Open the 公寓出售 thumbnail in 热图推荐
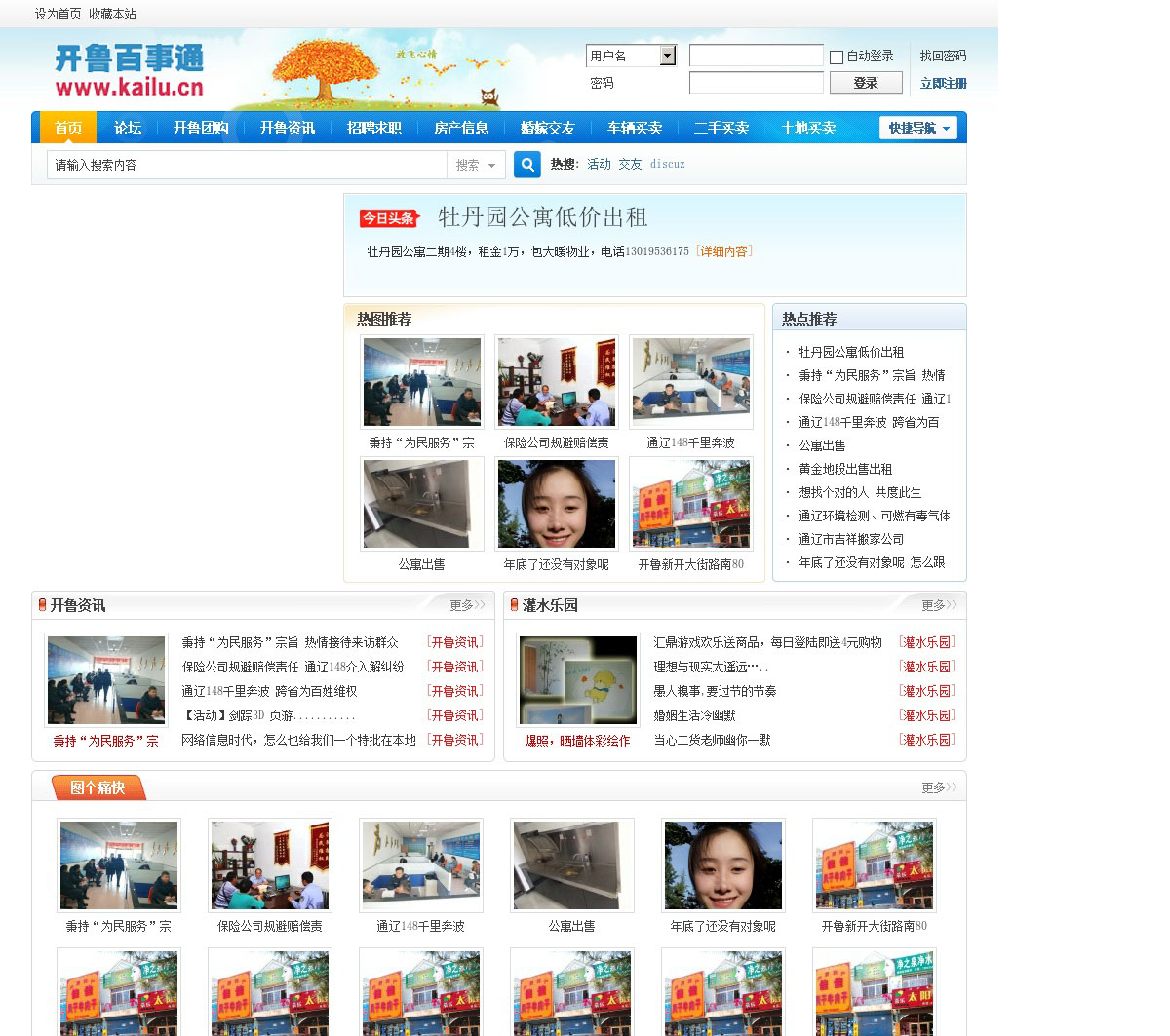Image resolution: width=1170 pixels, height=1036 pixels. point(422,504)
